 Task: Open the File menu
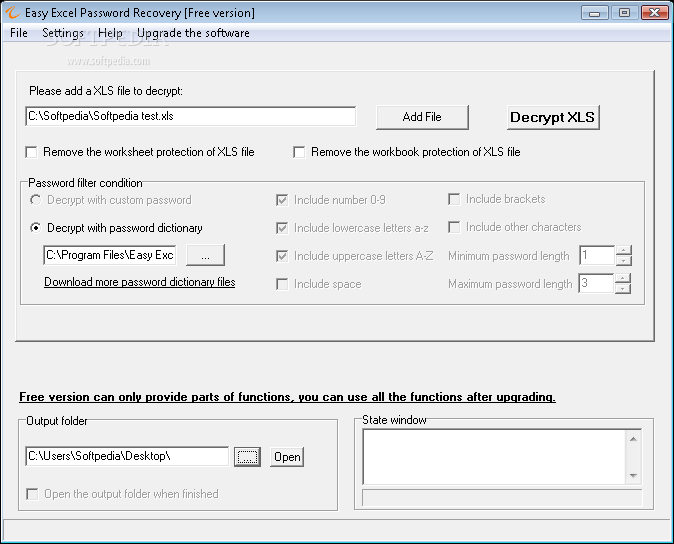[19, 33]
